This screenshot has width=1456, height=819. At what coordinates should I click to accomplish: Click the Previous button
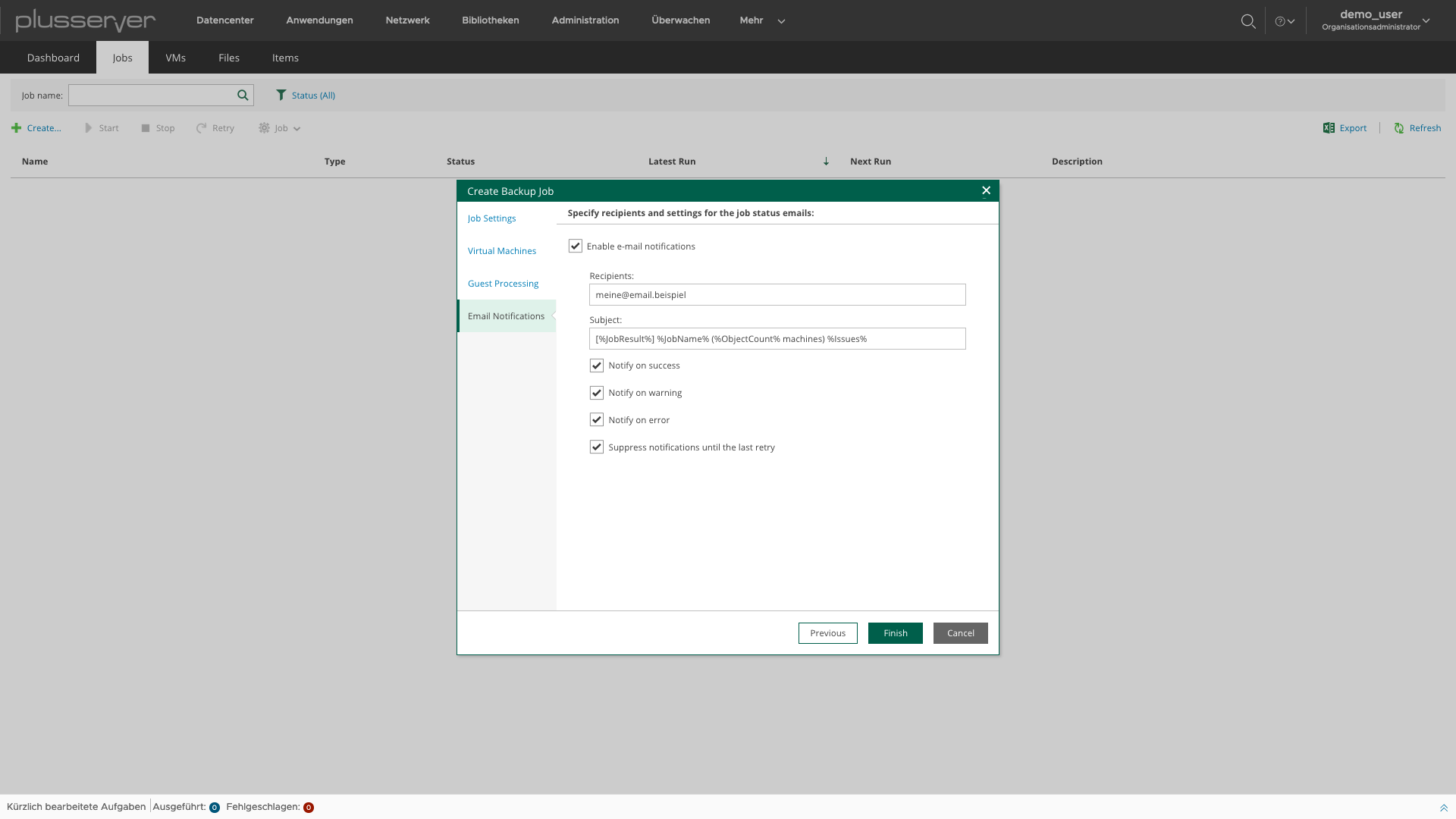[828, 633]
